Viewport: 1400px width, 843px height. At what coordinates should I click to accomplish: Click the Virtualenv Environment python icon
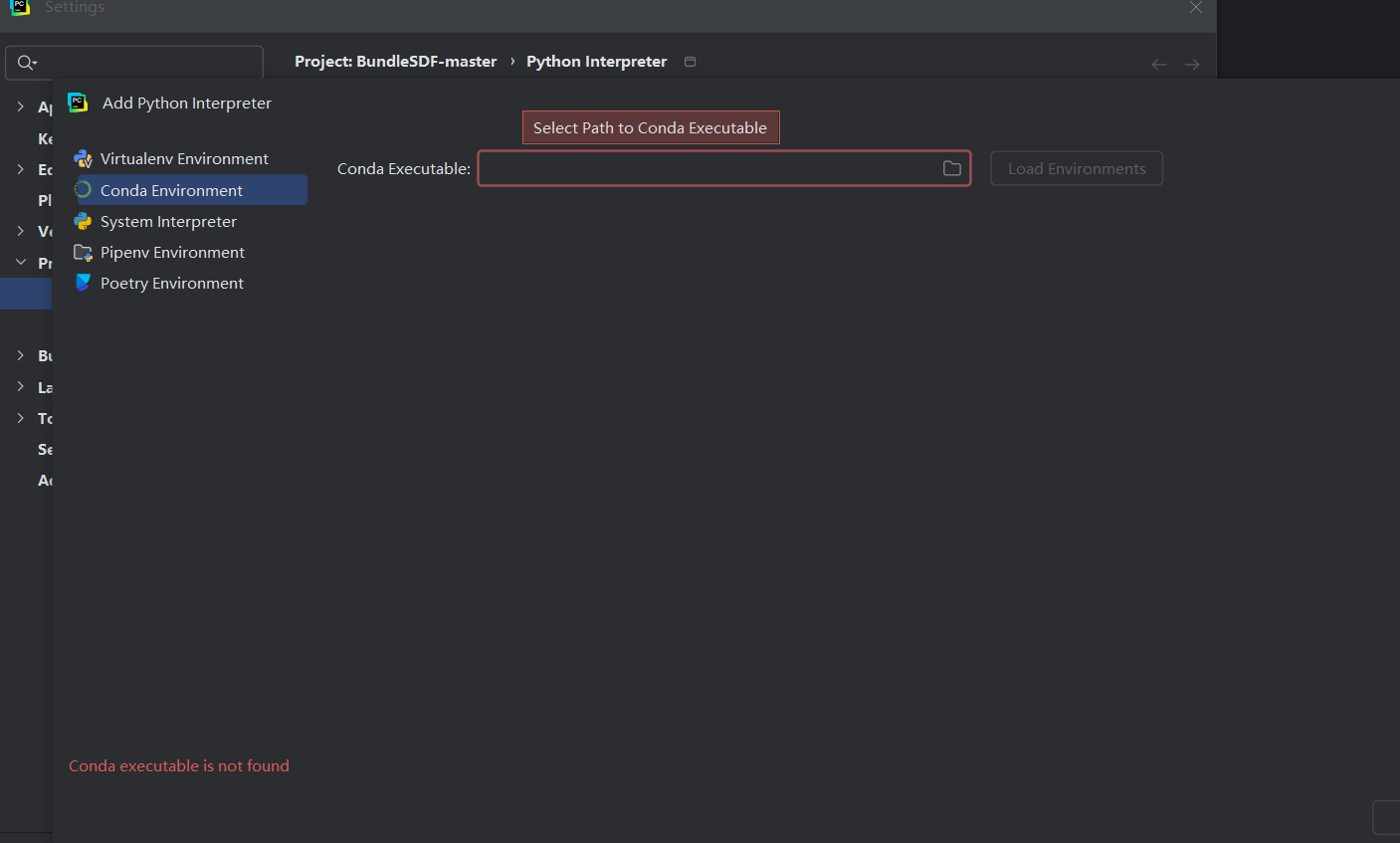click(x=84, y=159)
